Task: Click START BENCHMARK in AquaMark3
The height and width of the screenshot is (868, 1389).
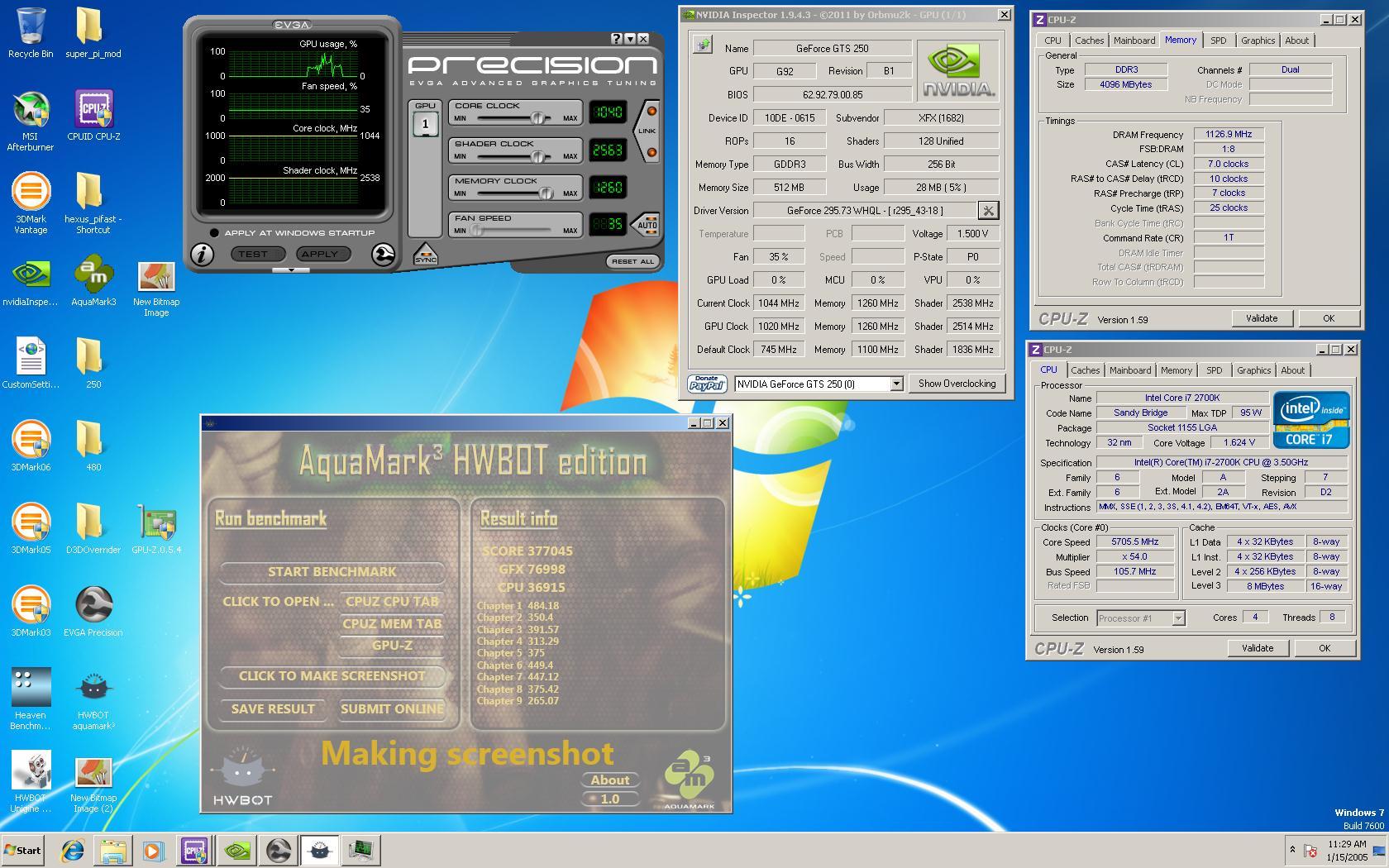Action: point(332,572)
